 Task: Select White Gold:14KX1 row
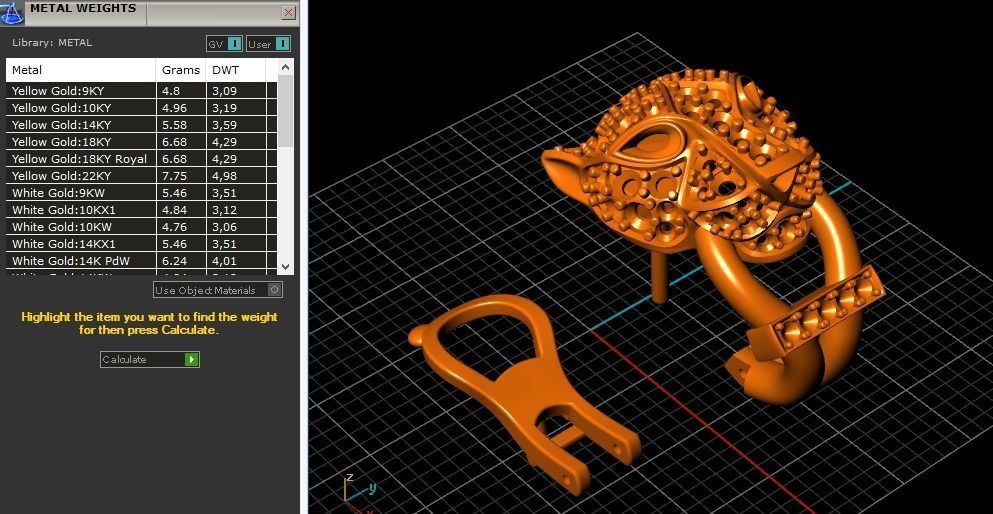click(x=142, y=244)
